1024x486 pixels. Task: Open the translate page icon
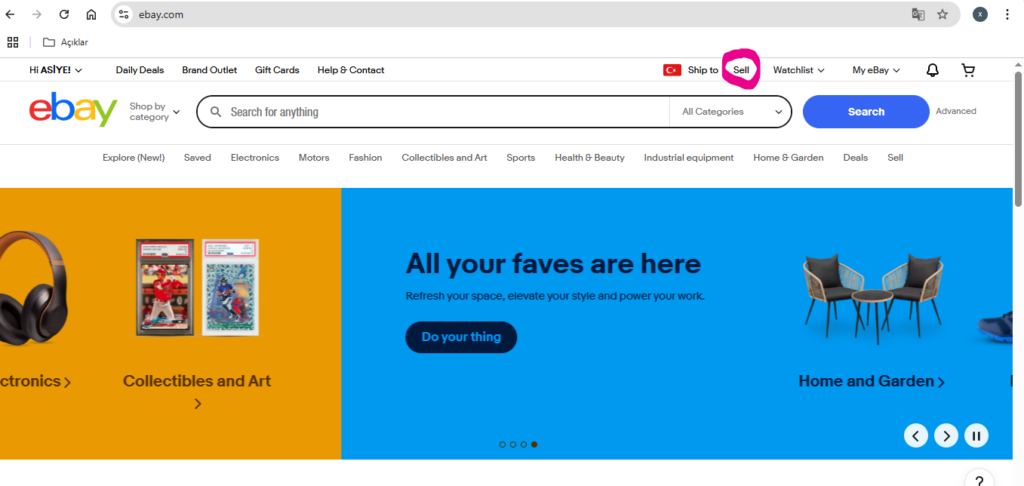(918, 14)
